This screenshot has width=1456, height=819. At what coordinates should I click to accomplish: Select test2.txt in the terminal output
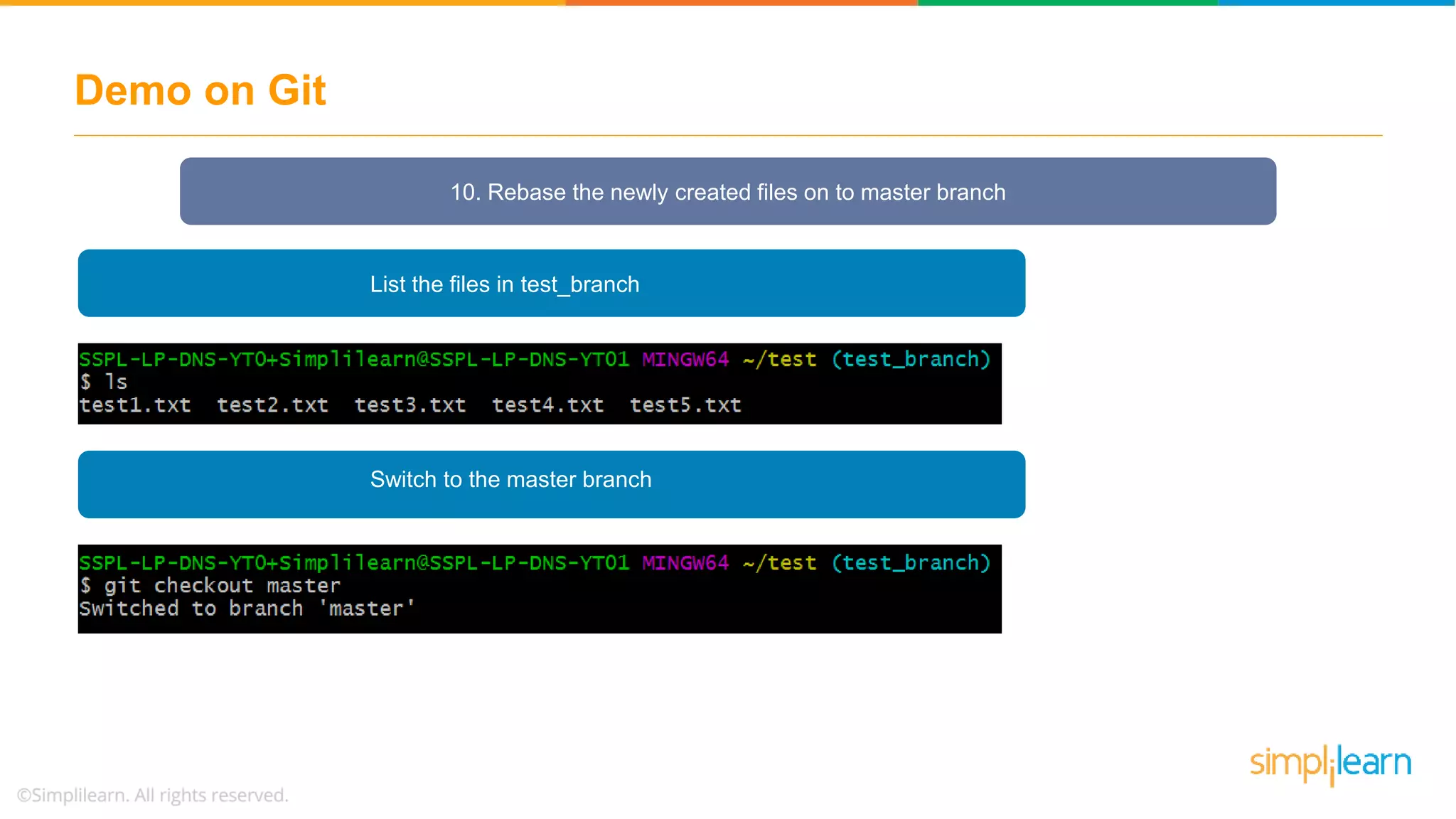tap(273, 405)
